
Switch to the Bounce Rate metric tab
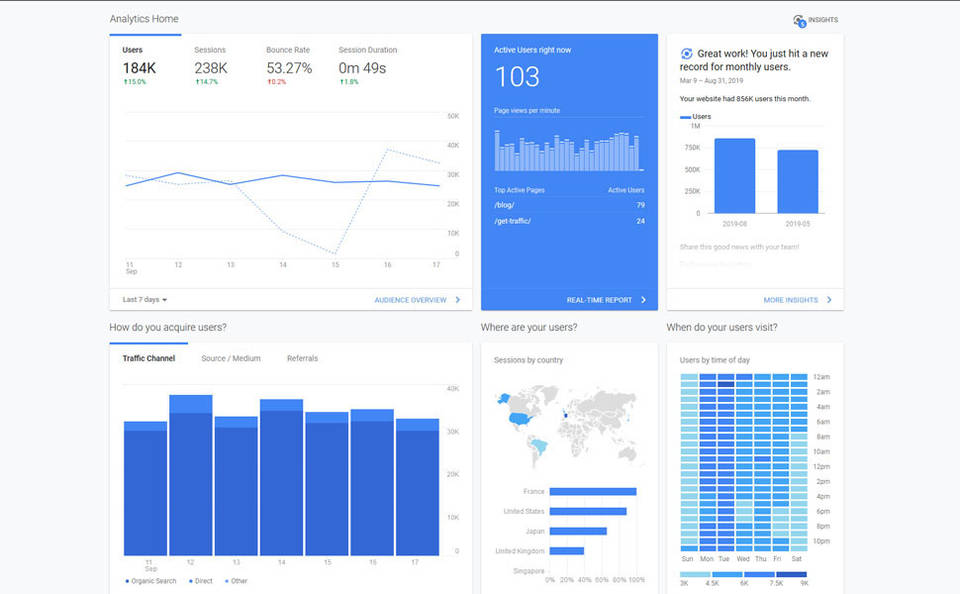[289, 66]
